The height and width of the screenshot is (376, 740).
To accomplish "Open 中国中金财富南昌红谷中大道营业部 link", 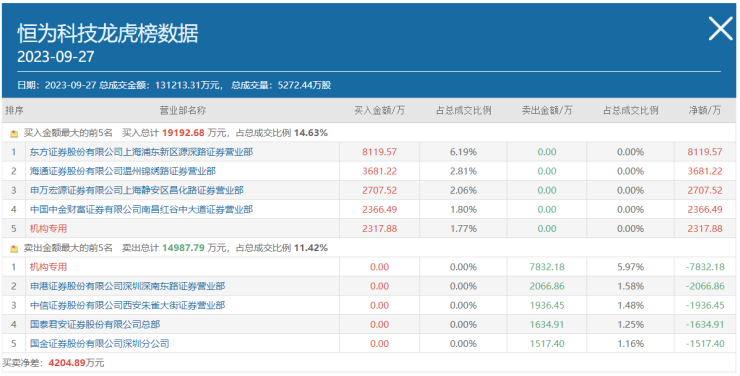I will [141, 209].
